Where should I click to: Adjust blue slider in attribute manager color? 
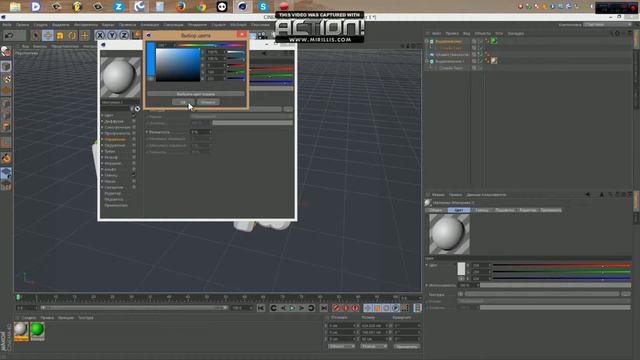[562, 278]
